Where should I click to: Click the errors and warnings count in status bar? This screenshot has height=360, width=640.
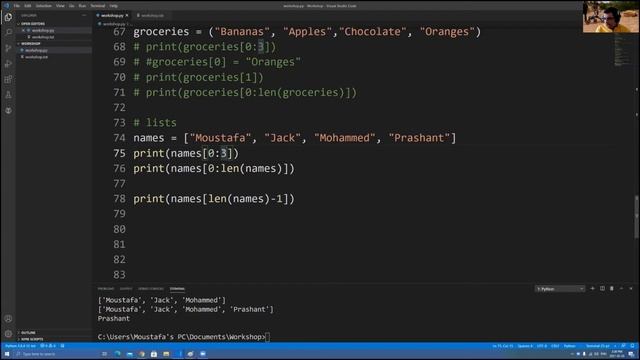(x=47, y=346)
